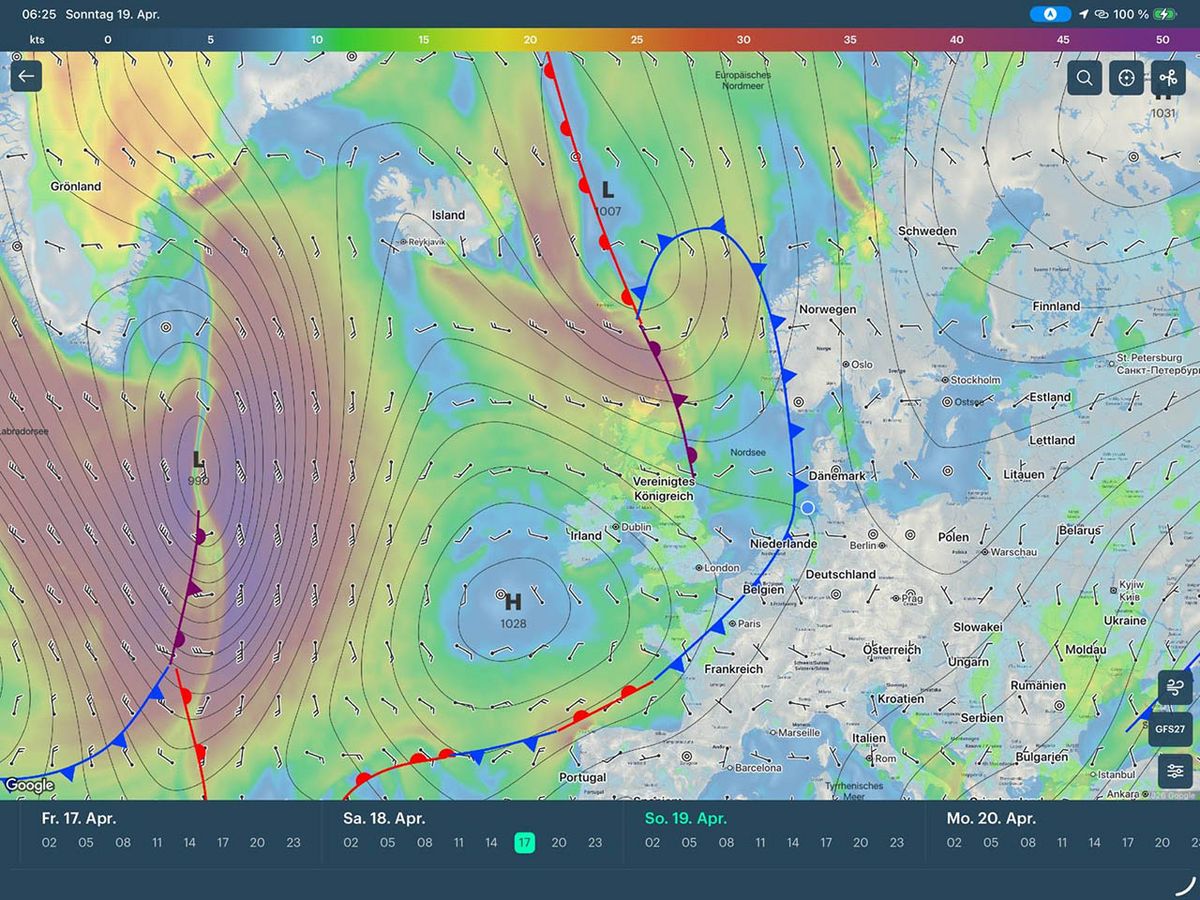Open the GFS27 forecast model selector

(1170, 729)
